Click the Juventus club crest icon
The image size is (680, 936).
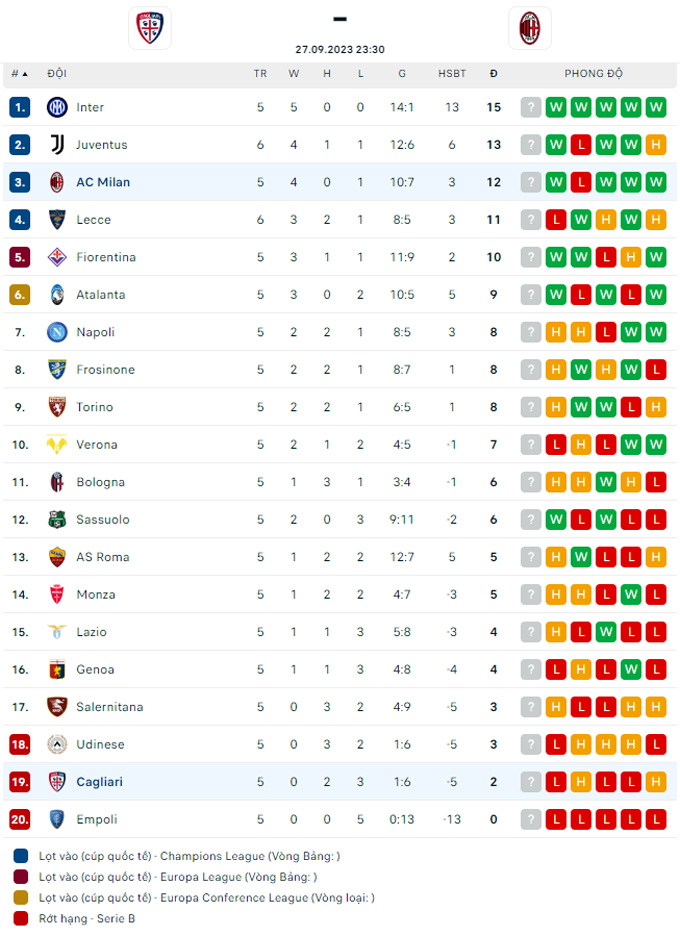[x=57, y=145]
